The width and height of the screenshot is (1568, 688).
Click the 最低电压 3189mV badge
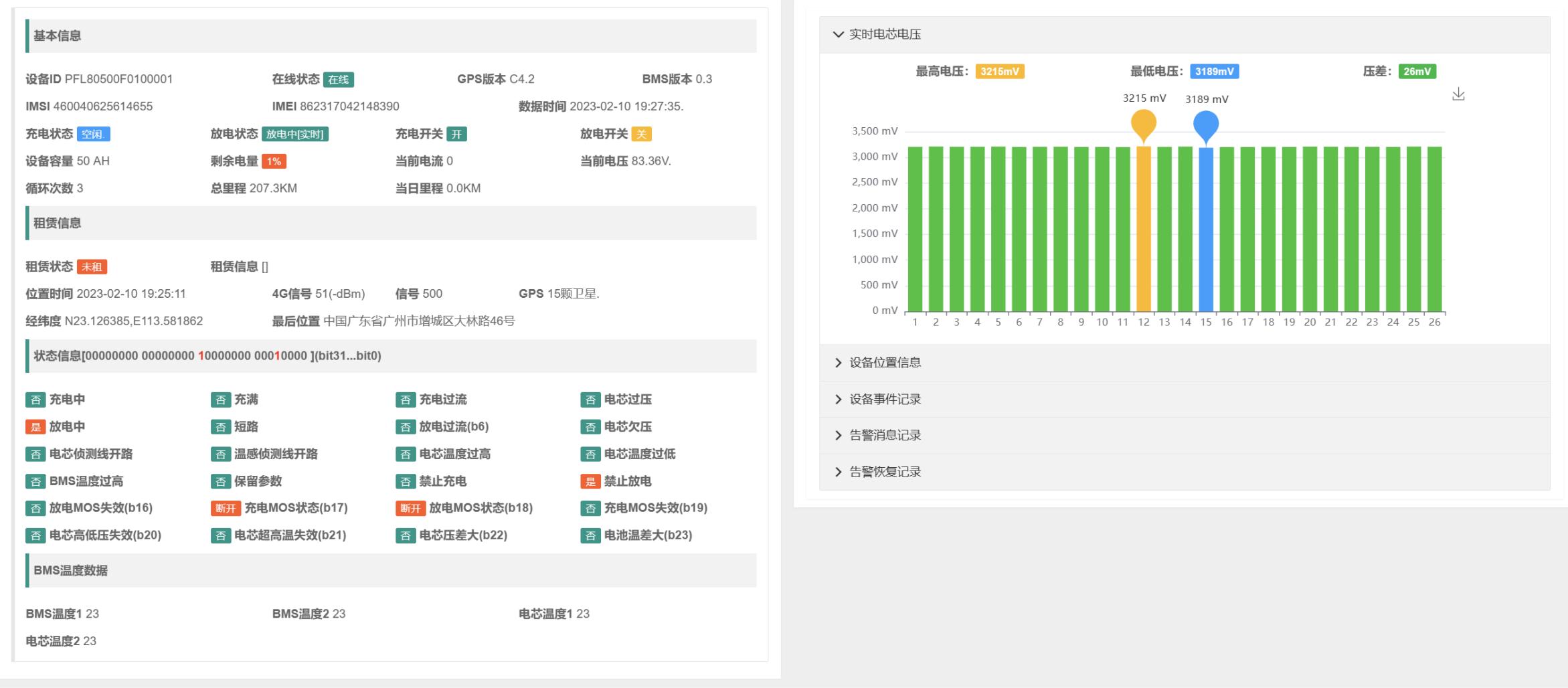[x=1215, y=72]
